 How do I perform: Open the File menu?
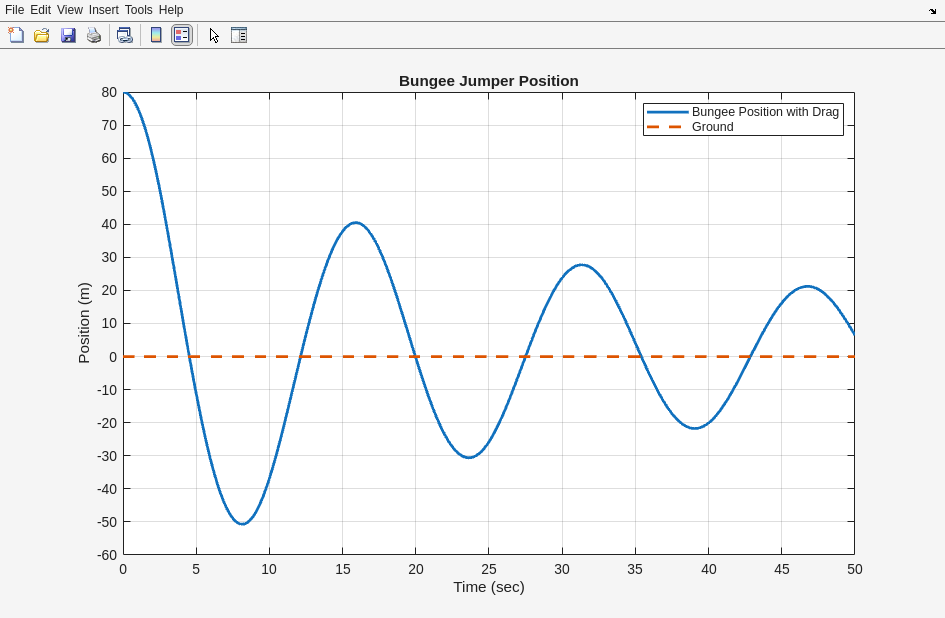point(14,10)
